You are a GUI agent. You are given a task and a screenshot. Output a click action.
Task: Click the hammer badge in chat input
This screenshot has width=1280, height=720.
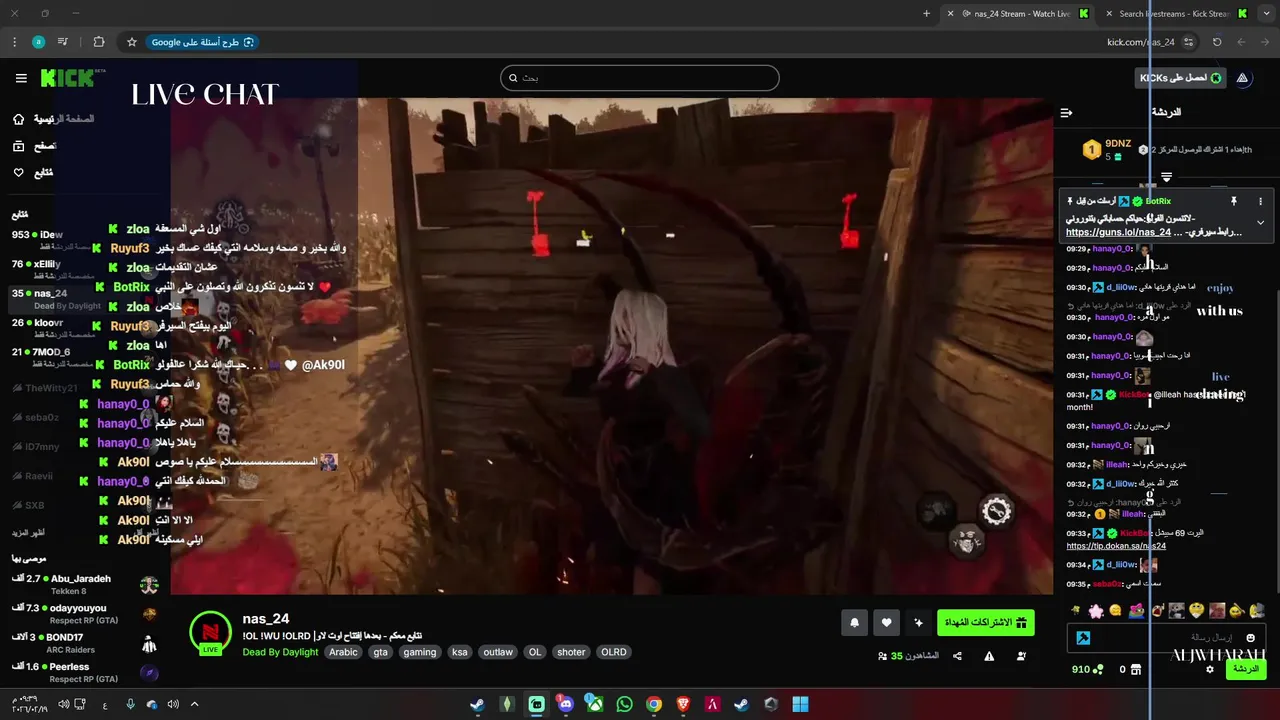(x=1083, y=637)
